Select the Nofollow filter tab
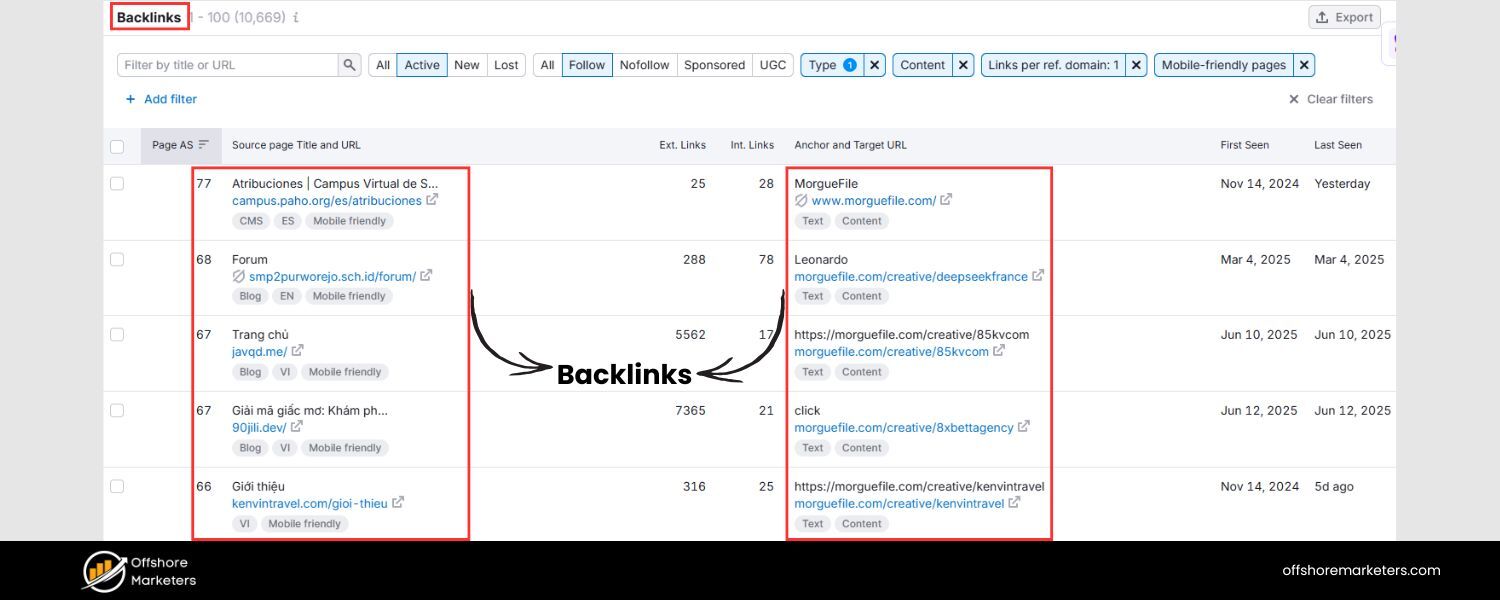Viewport: 1500px width, 600px height. (x=644, y=64)
